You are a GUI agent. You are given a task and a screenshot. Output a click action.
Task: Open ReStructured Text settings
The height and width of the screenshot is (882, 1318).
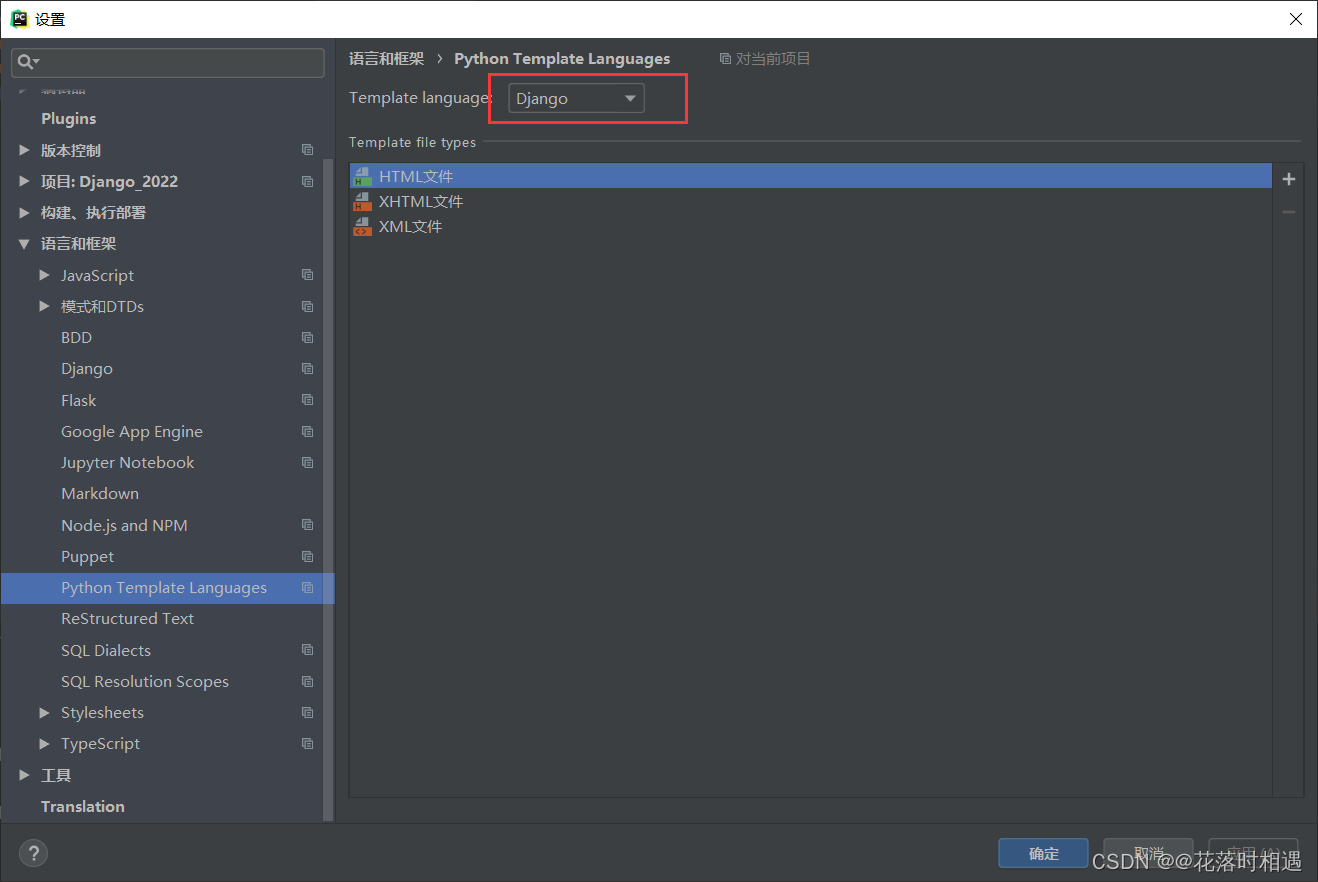[x=128, y=618]
